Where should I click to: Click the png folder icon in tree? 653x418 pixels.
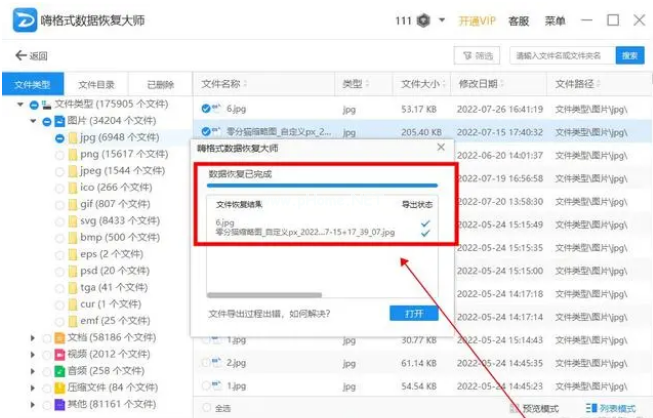[x=73, y=155]
